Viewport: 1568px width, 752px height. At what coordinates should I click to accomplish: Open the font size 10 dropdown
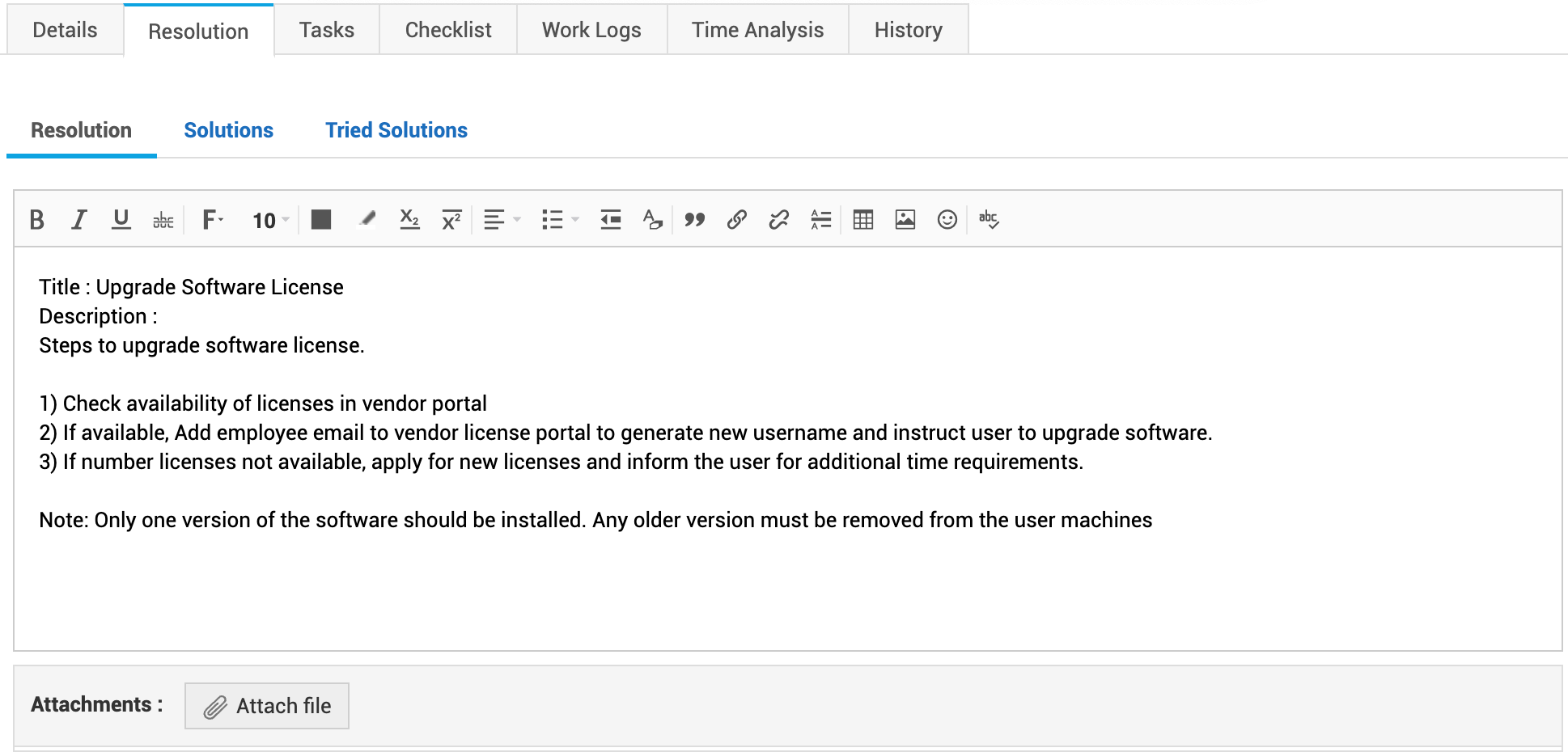pyautogui.click(x=270, y=221)
